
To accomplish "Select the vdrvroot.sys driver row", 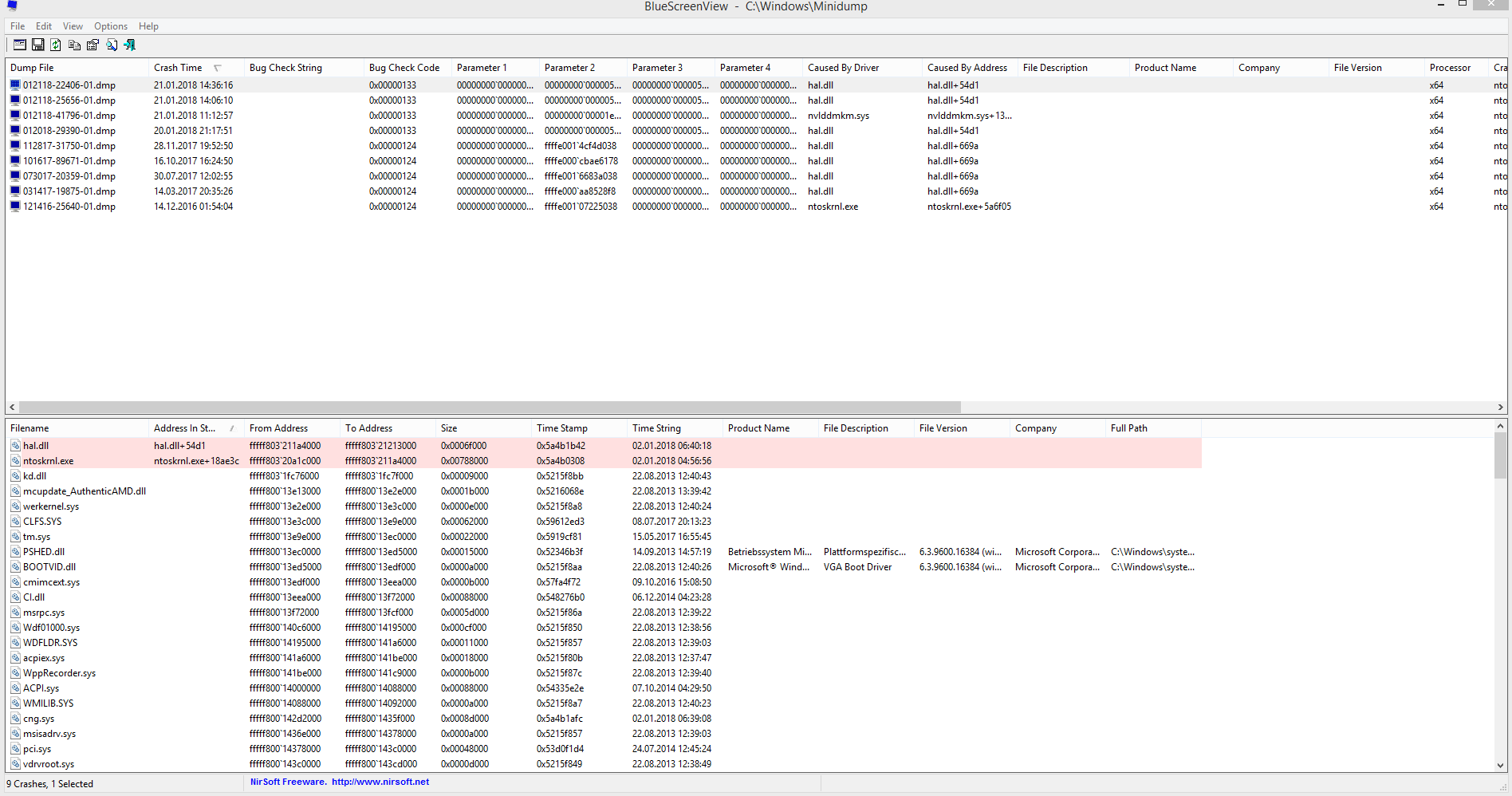I will tap(603, 764).
